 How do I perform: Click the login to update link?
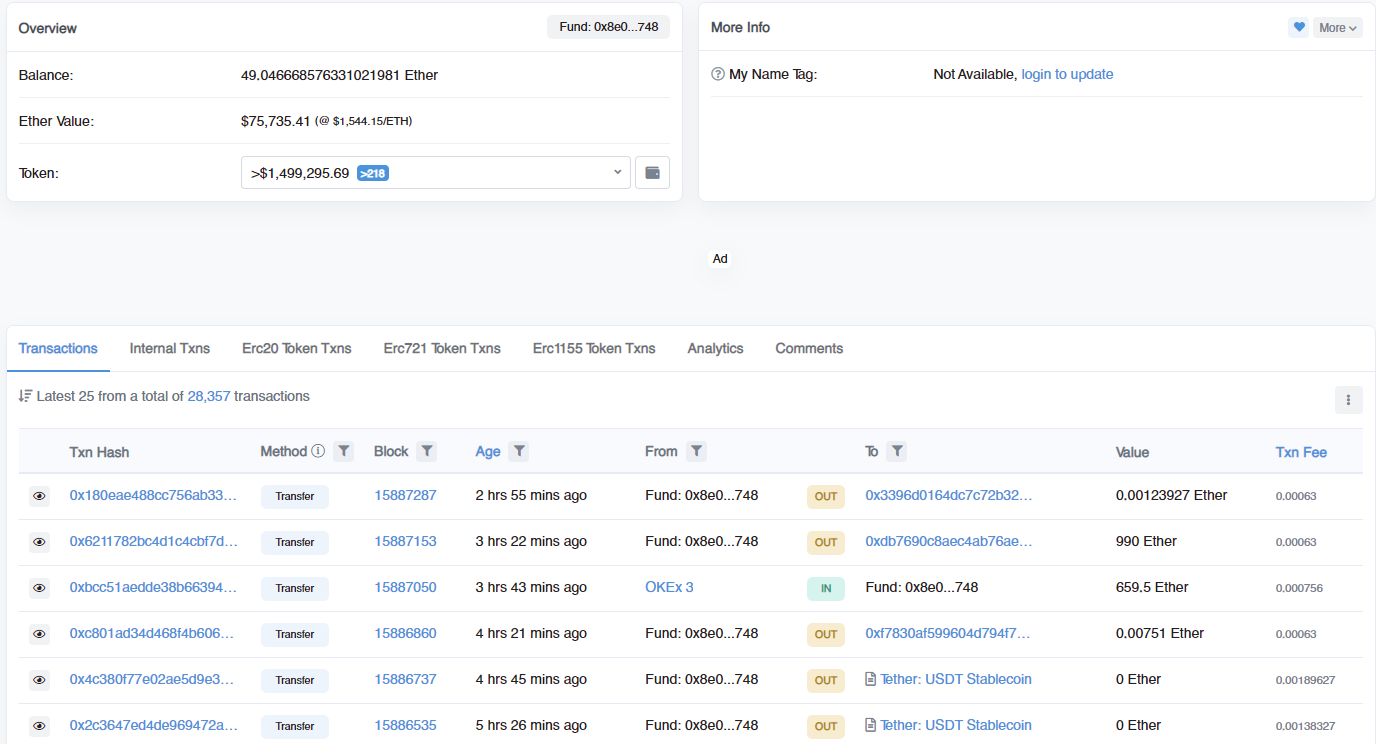pyautogui.click(x=1067, y=73)
